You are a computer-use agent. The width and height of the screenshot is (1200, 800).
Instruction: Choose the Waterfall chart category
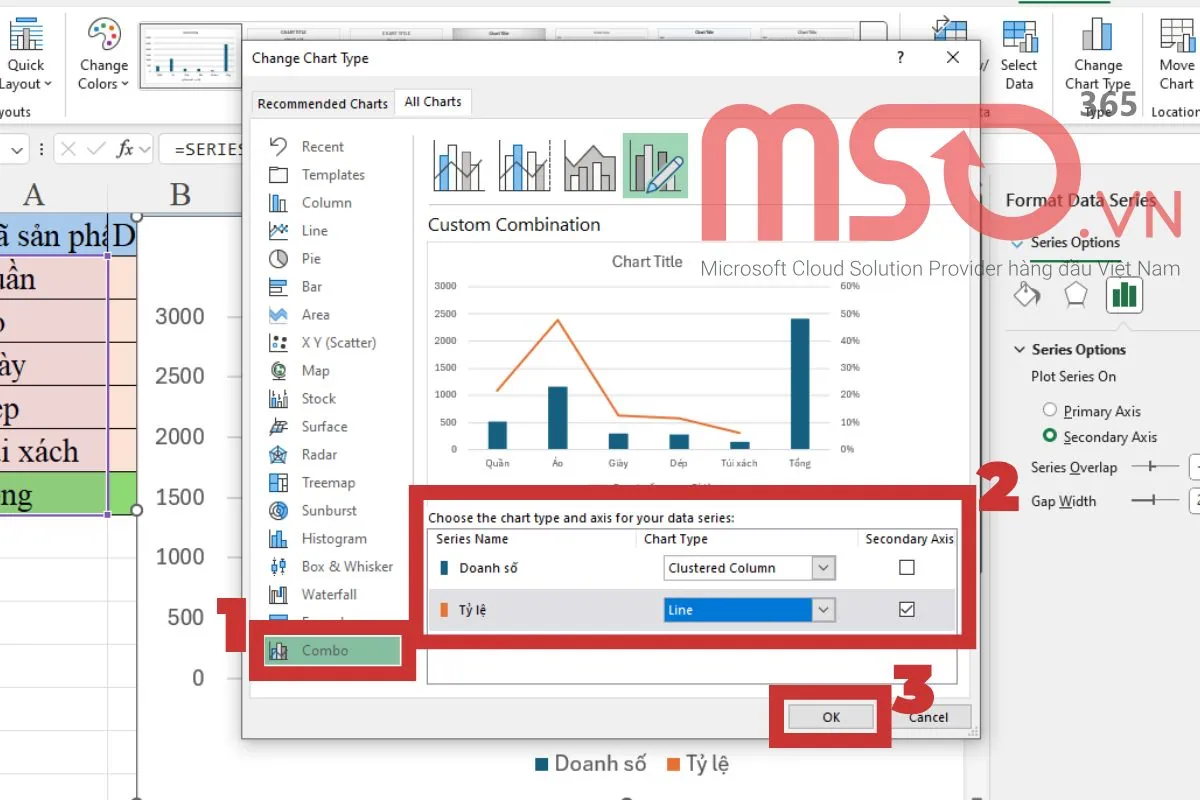click(x=329, y=594)
